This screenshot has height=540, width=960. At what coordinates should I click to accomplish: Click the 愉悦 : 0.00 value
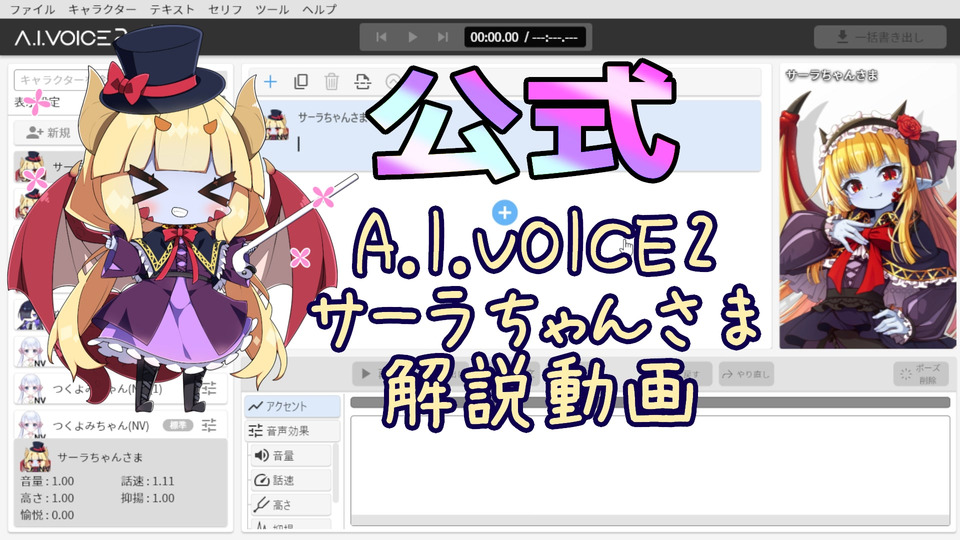[47, 516]
